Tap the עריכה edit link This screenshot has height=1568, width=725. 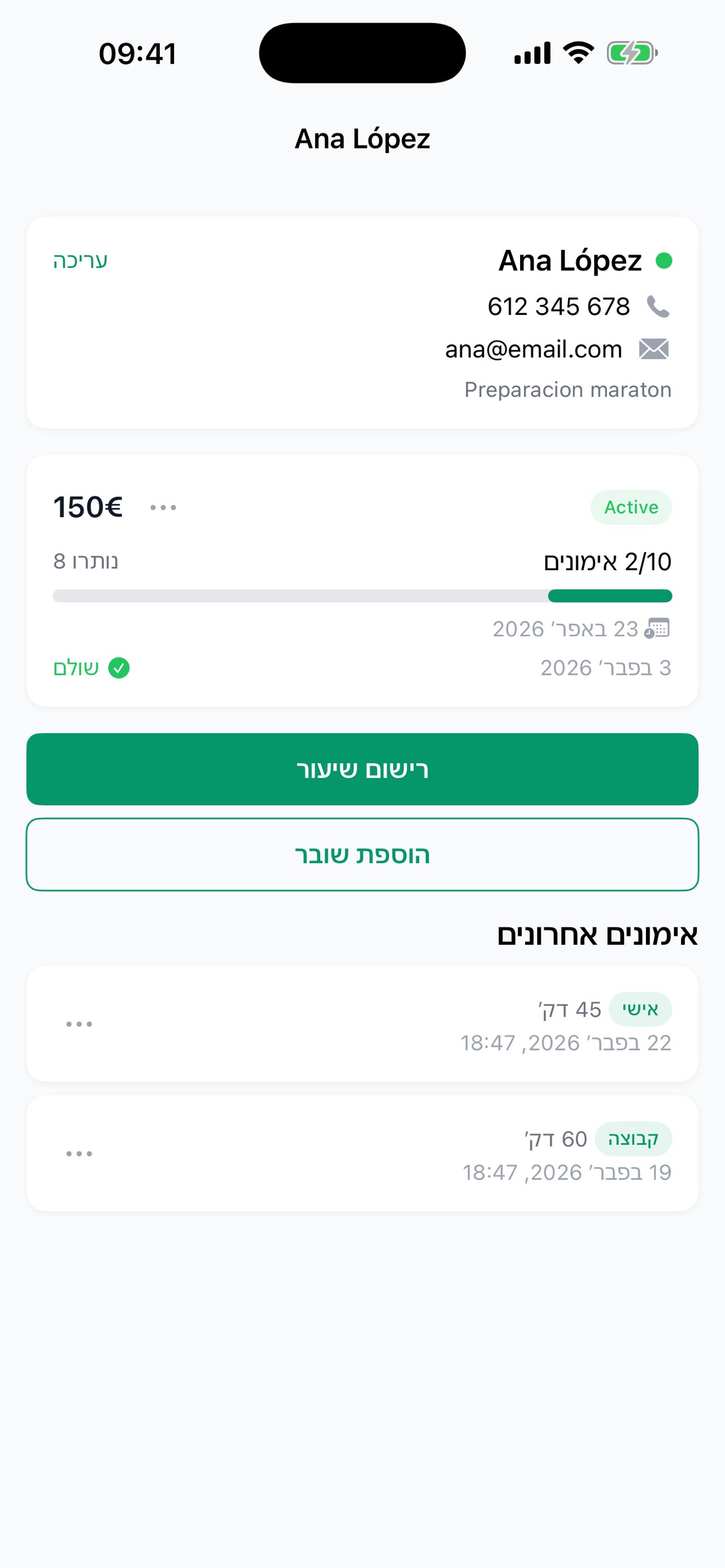[x=80, y=261]
